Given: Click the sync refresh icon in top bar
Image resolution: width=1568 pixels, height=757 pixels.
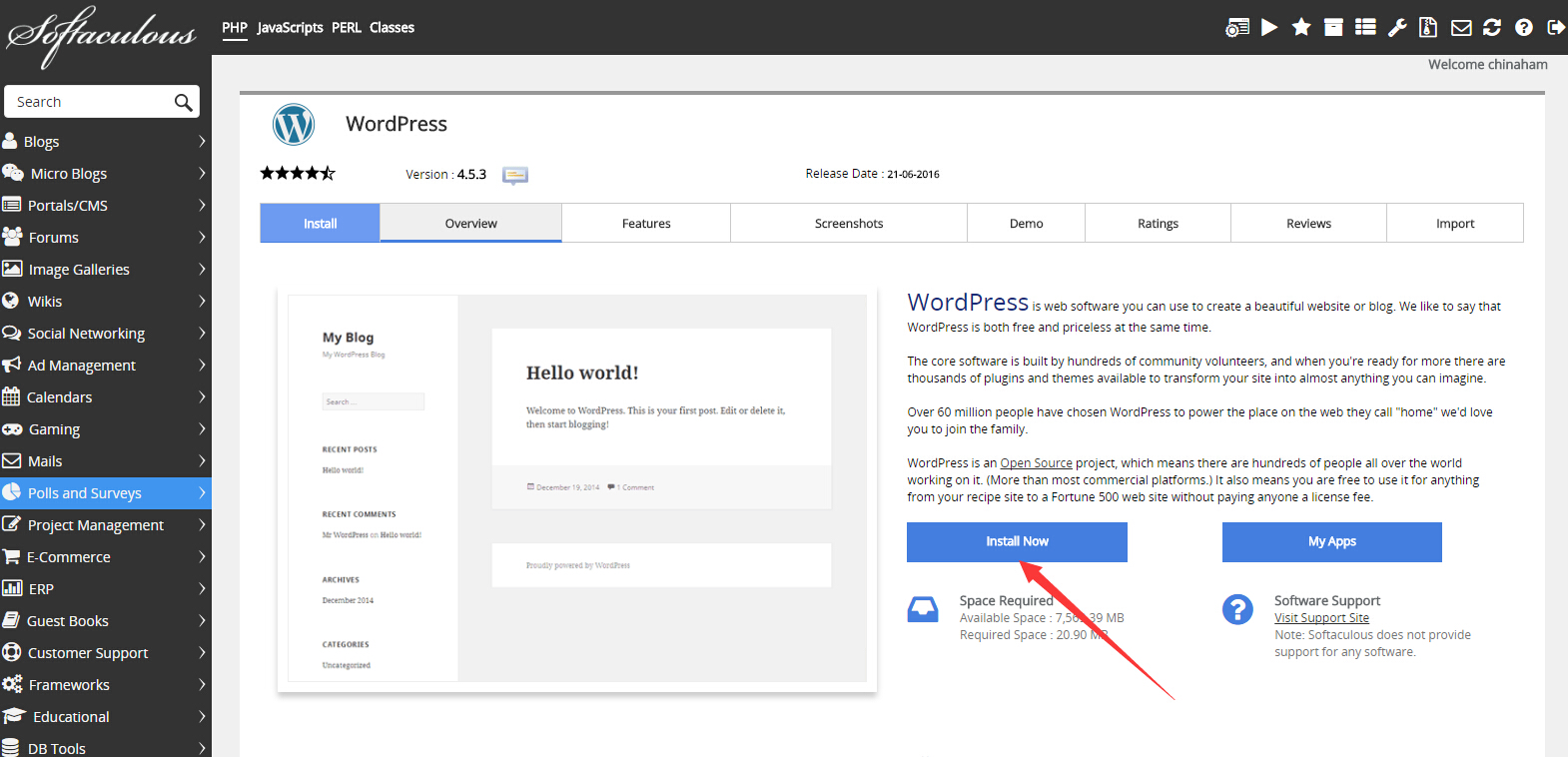Looking at the screenshot, I should [x=1492, y=27].
